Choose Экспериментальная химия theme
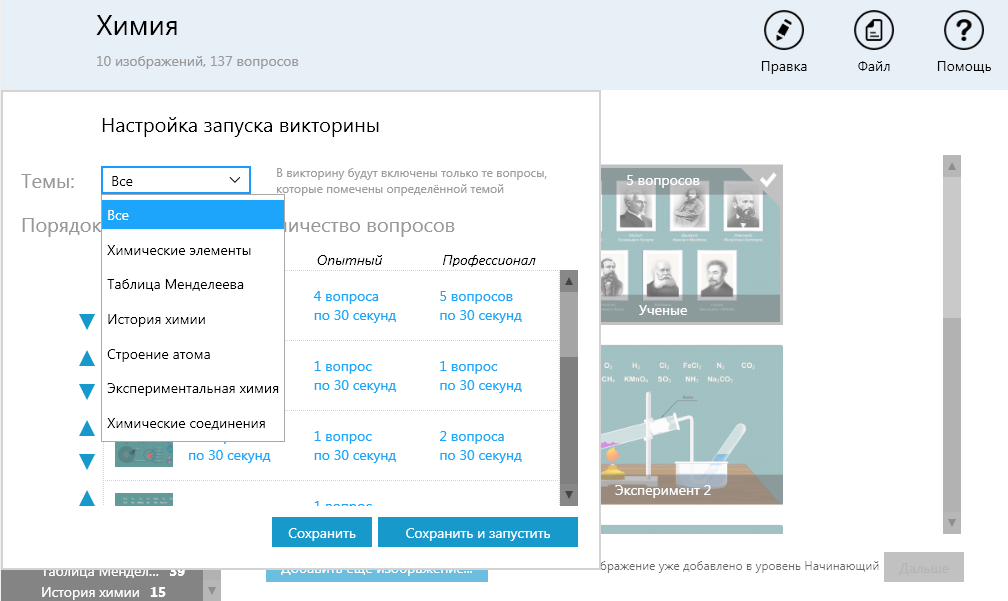Screen dimensions: 1008x601 [x=193, y=389]
